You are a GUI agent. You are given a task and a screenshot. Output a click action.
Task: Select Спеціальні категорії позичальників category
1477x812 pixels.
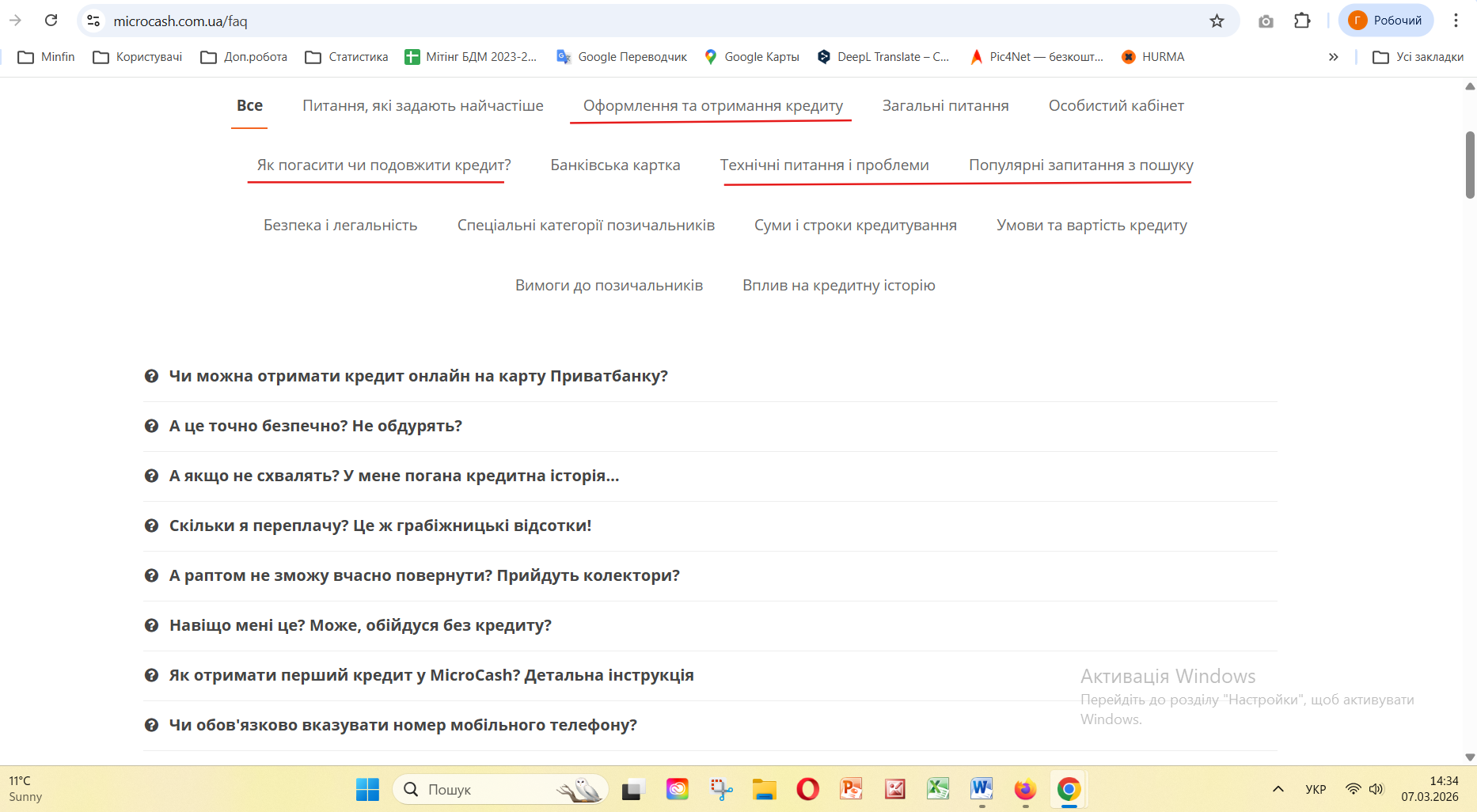[x=586, y=226]
